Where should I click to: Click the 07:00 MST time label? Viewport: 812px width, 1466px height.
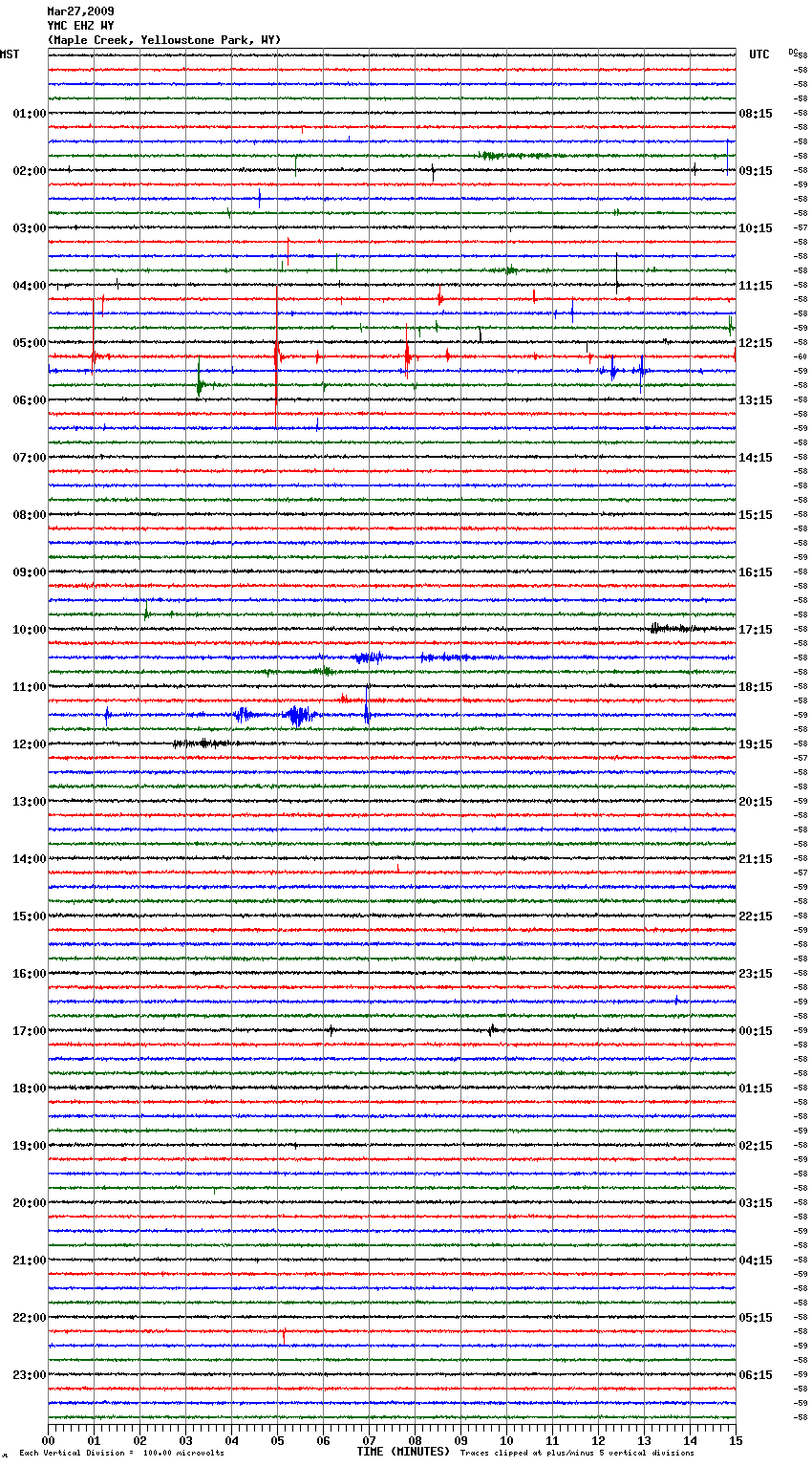pyautogui.click(x=30, y=458)
